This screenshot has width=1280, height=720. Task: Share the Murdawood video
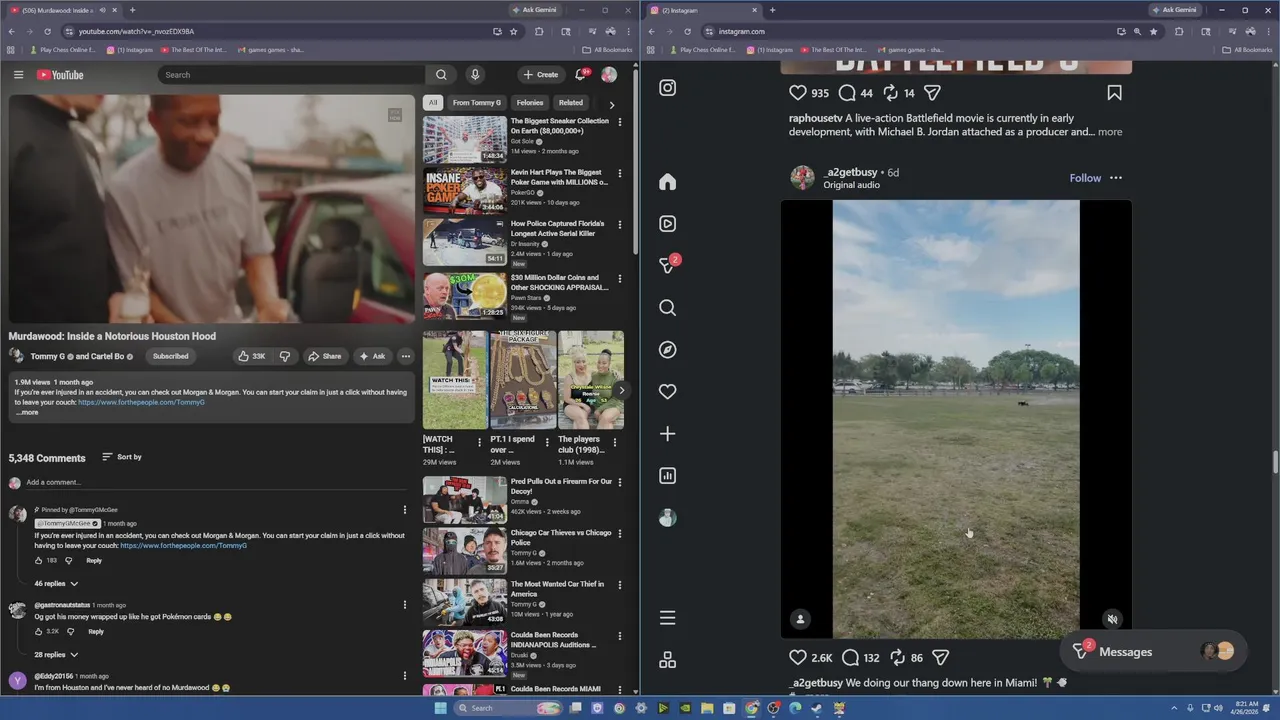[x=324, y=356]
